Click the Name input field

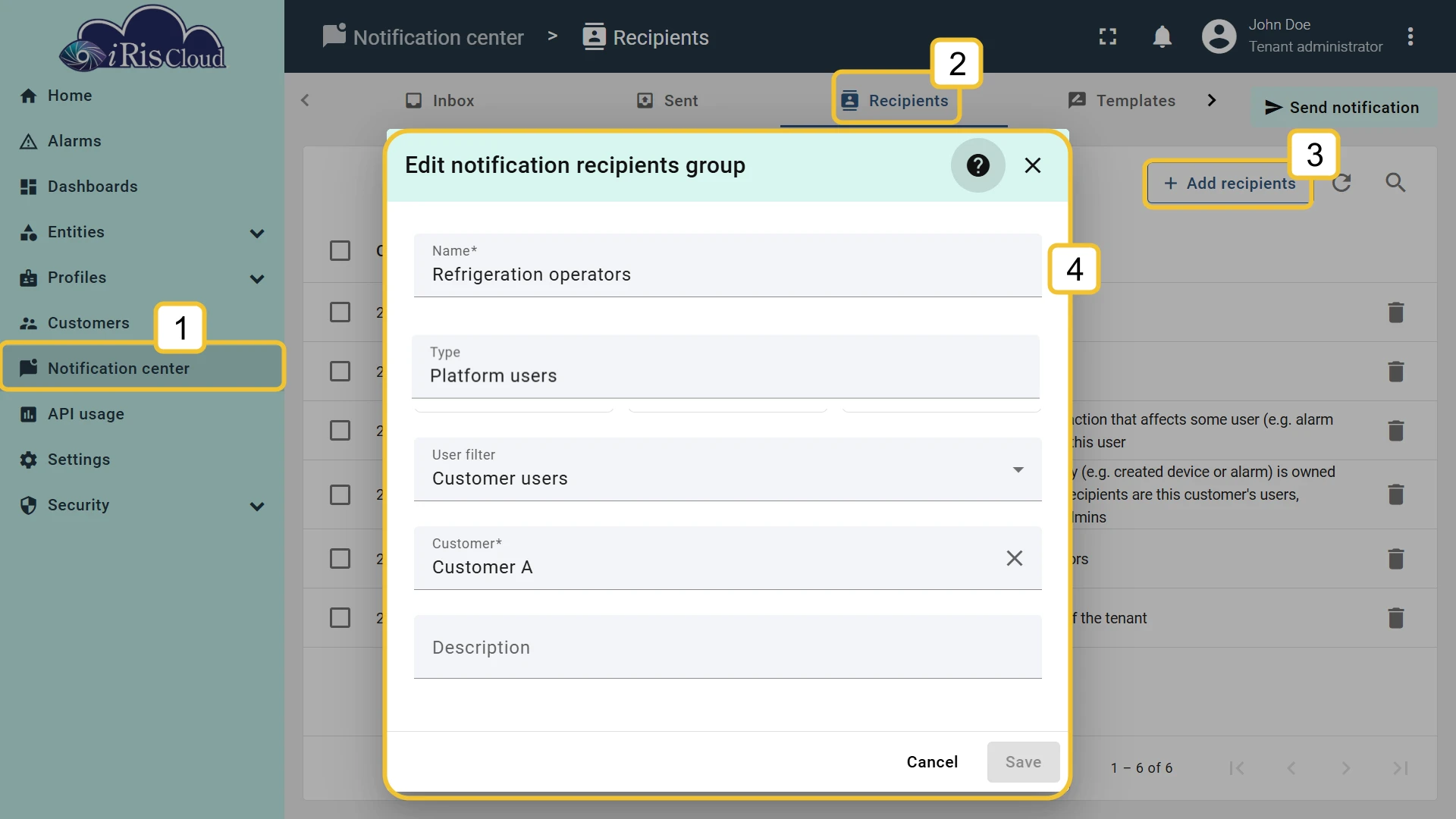click(727, 265)
